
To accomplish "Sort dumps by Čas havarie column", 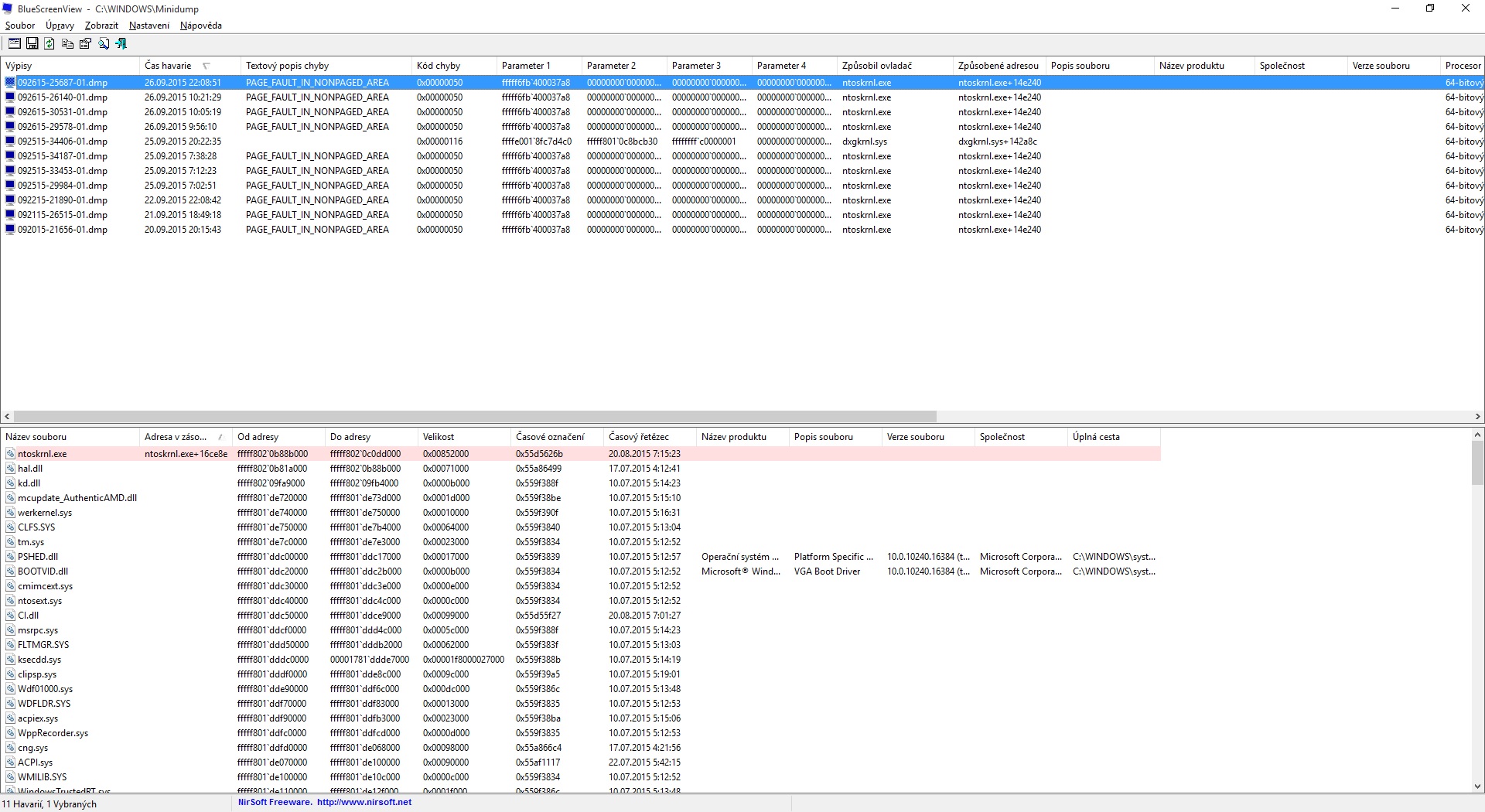I will coord(168,66).
